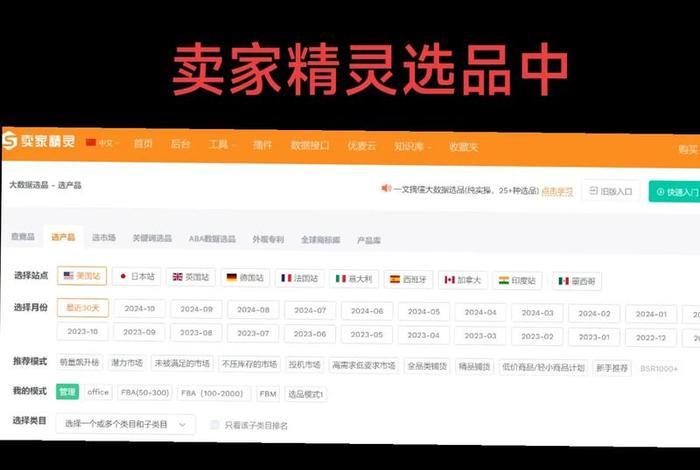700x470 pixels.
Task: Open 优麦云 in the top navigation
Action: pyautogui.click(x=362, y=146)
